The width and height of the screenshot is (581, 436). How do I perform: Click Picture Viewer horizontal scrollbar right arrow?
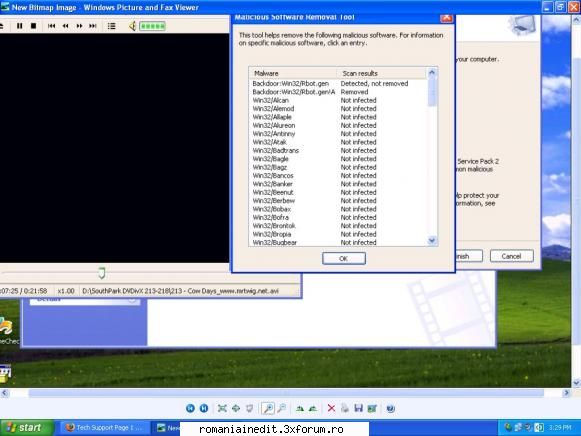tap(566, 393)
